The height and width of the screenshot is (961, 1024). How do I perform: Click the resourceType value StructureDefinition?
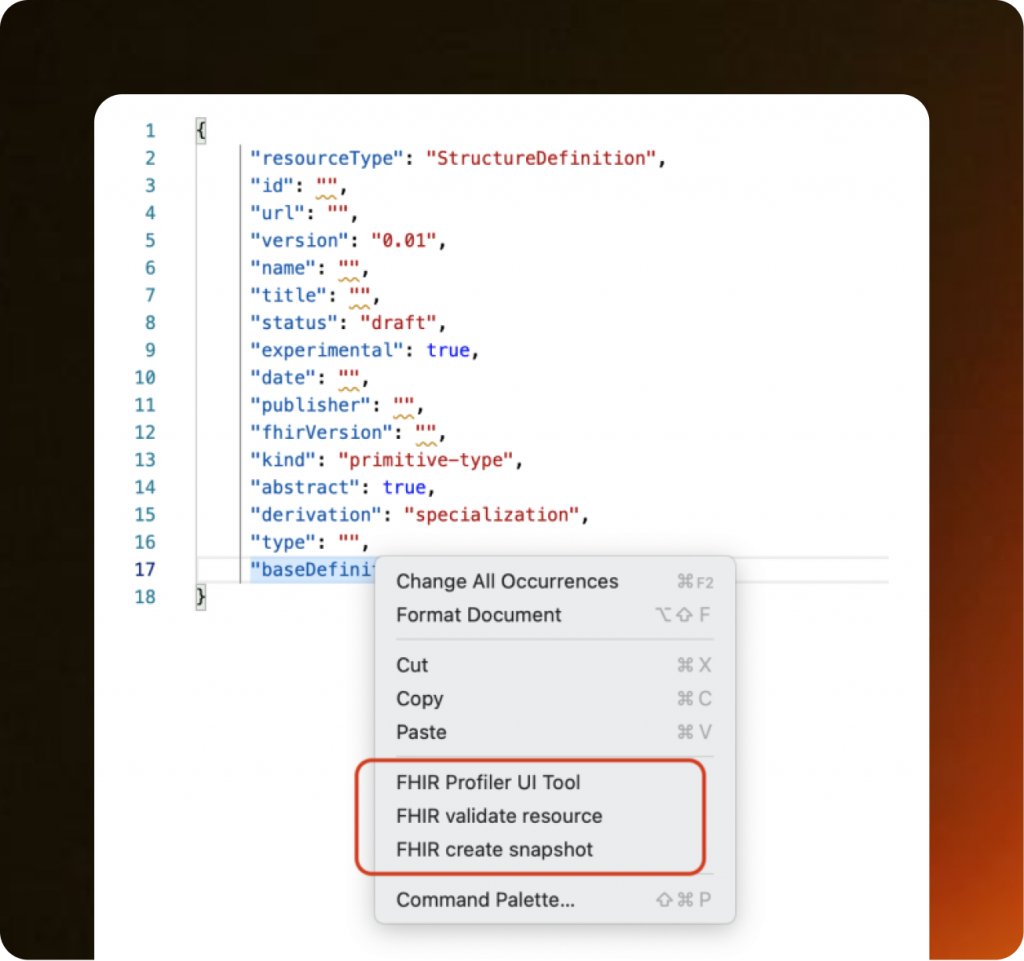click(543, 158)
